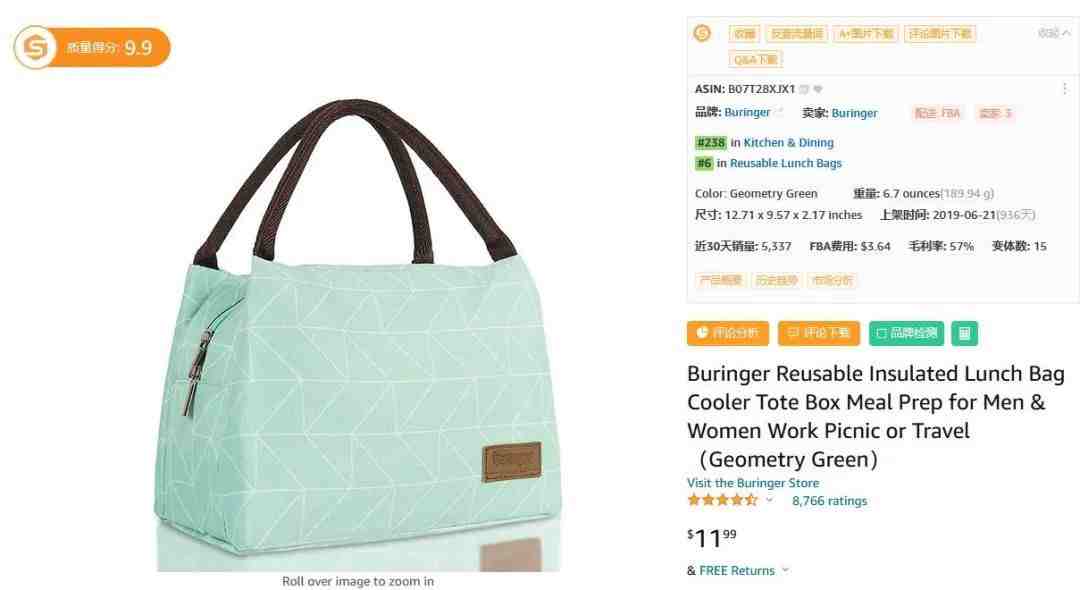The image size is (1080, 590).
Task: Click the green calculator icon button
Action: (x=964, y=333)
